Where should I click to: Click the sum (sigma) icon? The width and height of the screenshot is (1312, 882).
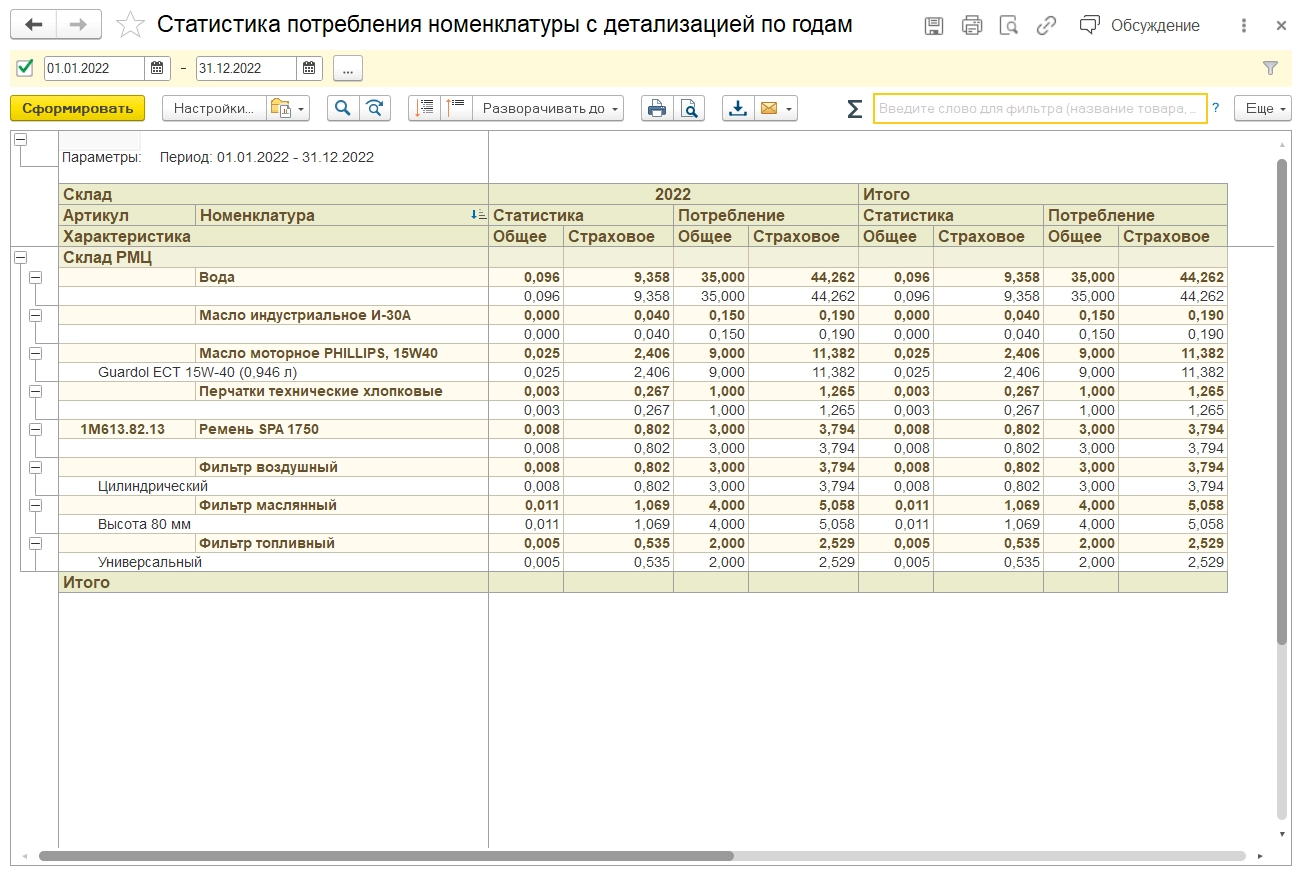point(854,108)
